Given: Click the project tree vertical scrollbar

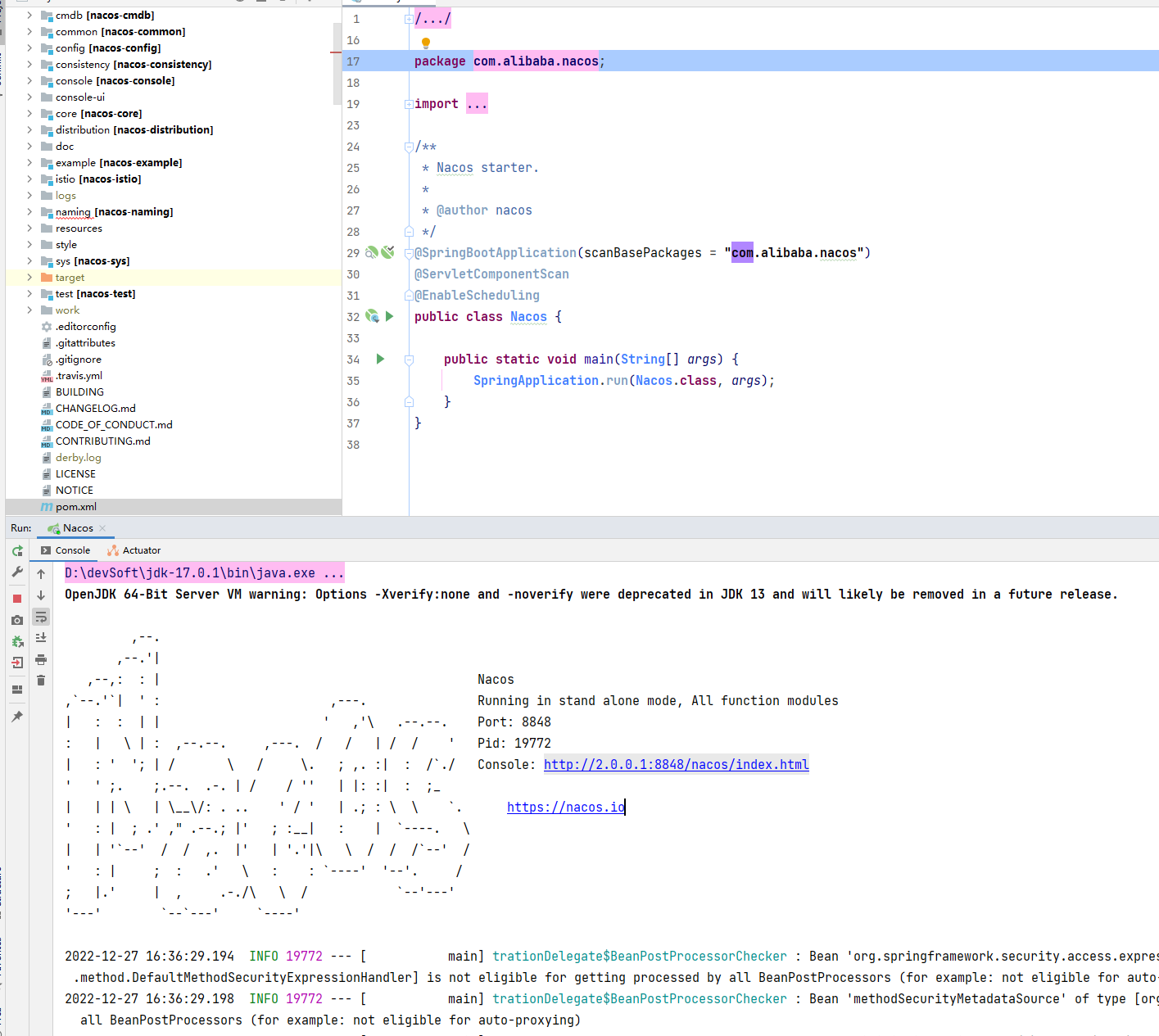Looking at the screenshot, I should click(337, 64).
